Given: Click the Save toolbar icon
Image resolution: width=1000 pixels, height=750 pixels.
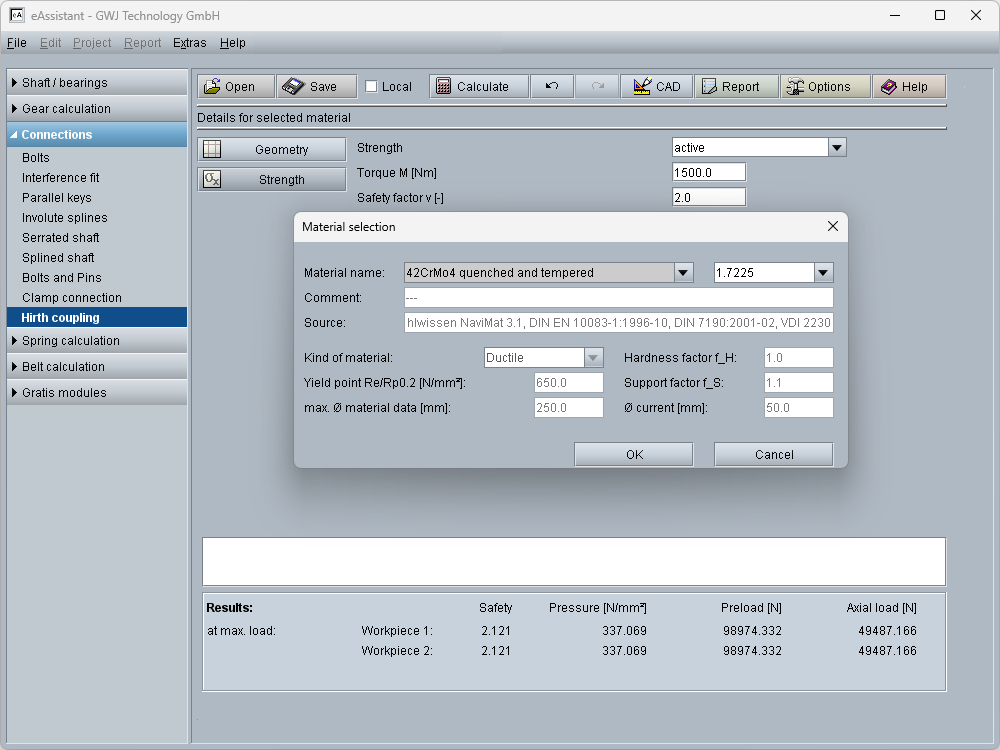Looking at the screenshot, I should click(293, 87).
